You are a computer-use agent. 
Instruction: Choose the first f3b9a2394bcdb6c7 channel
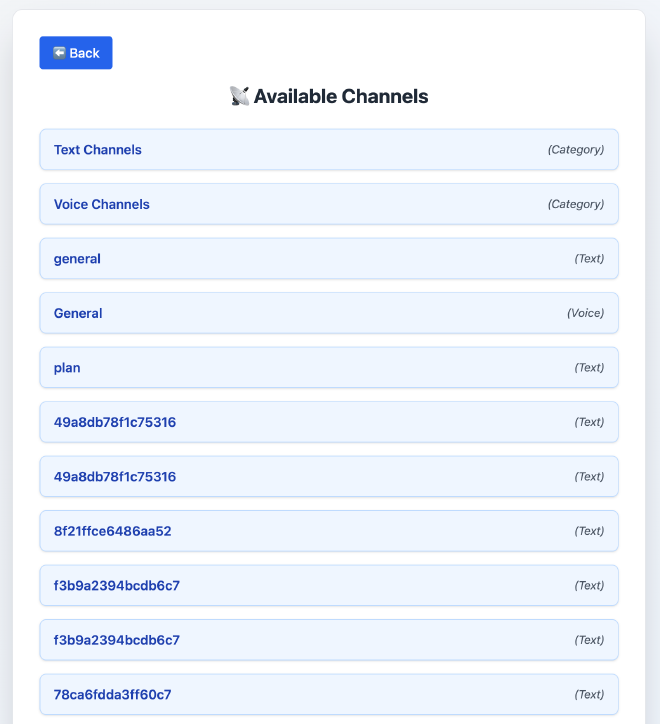117,585
